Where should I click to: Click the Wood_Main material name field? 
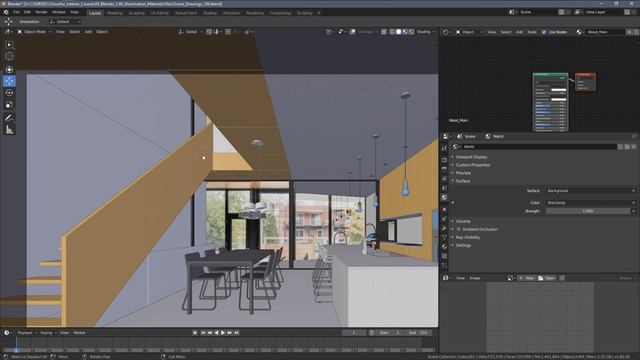coord(606,32)
